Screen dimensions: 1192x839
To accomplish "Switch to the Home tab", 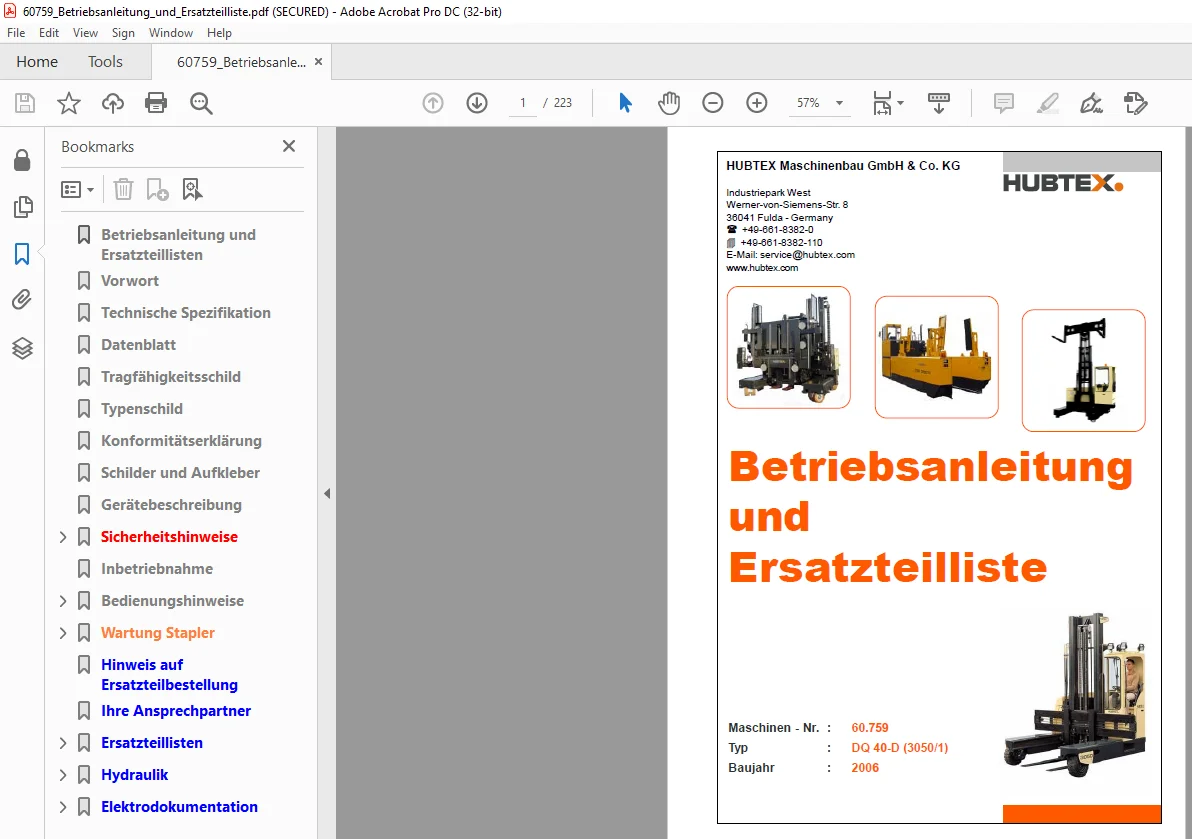I will tap(36, 62).
